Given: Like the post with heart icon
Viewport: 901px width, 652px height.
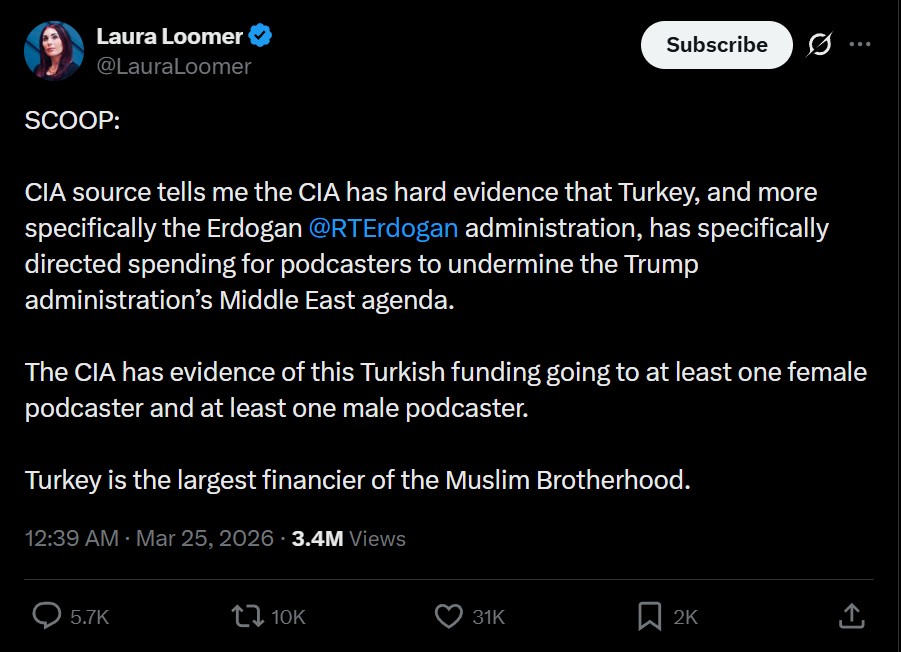Looking at the screenshot, I should click(449, 616).
